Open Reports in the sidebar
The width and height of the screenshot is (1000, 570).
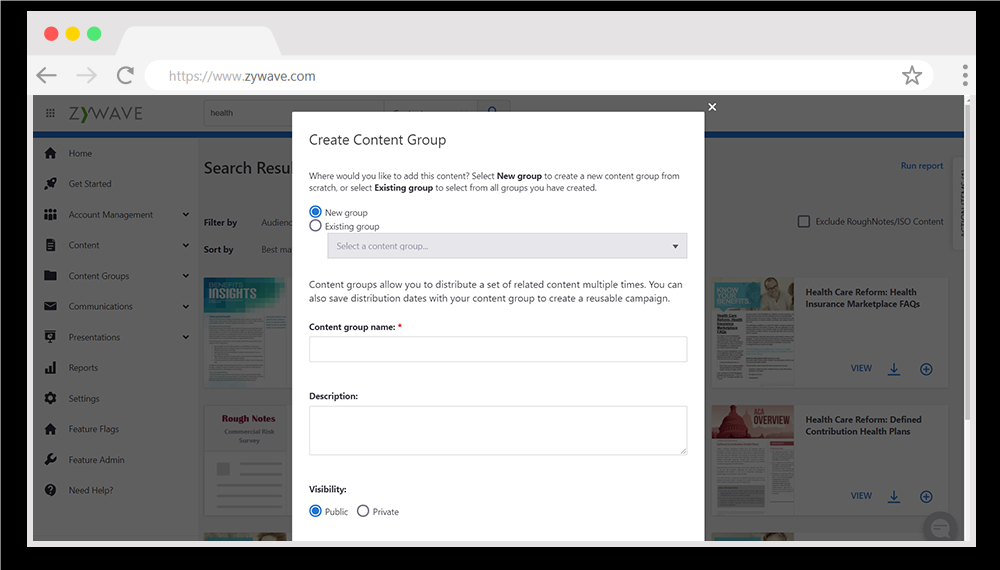(83, 368)
